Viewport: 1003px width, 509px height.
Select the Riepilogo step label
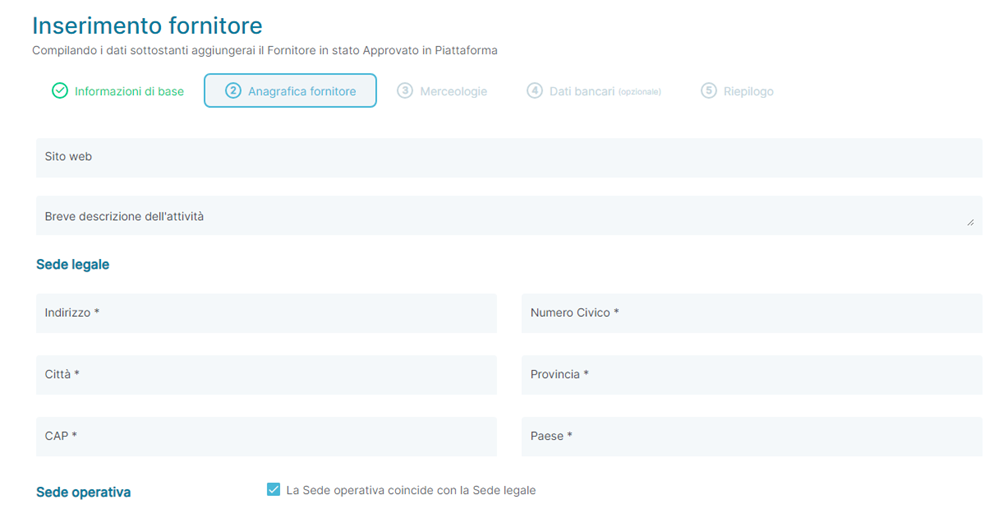[748, 91]
